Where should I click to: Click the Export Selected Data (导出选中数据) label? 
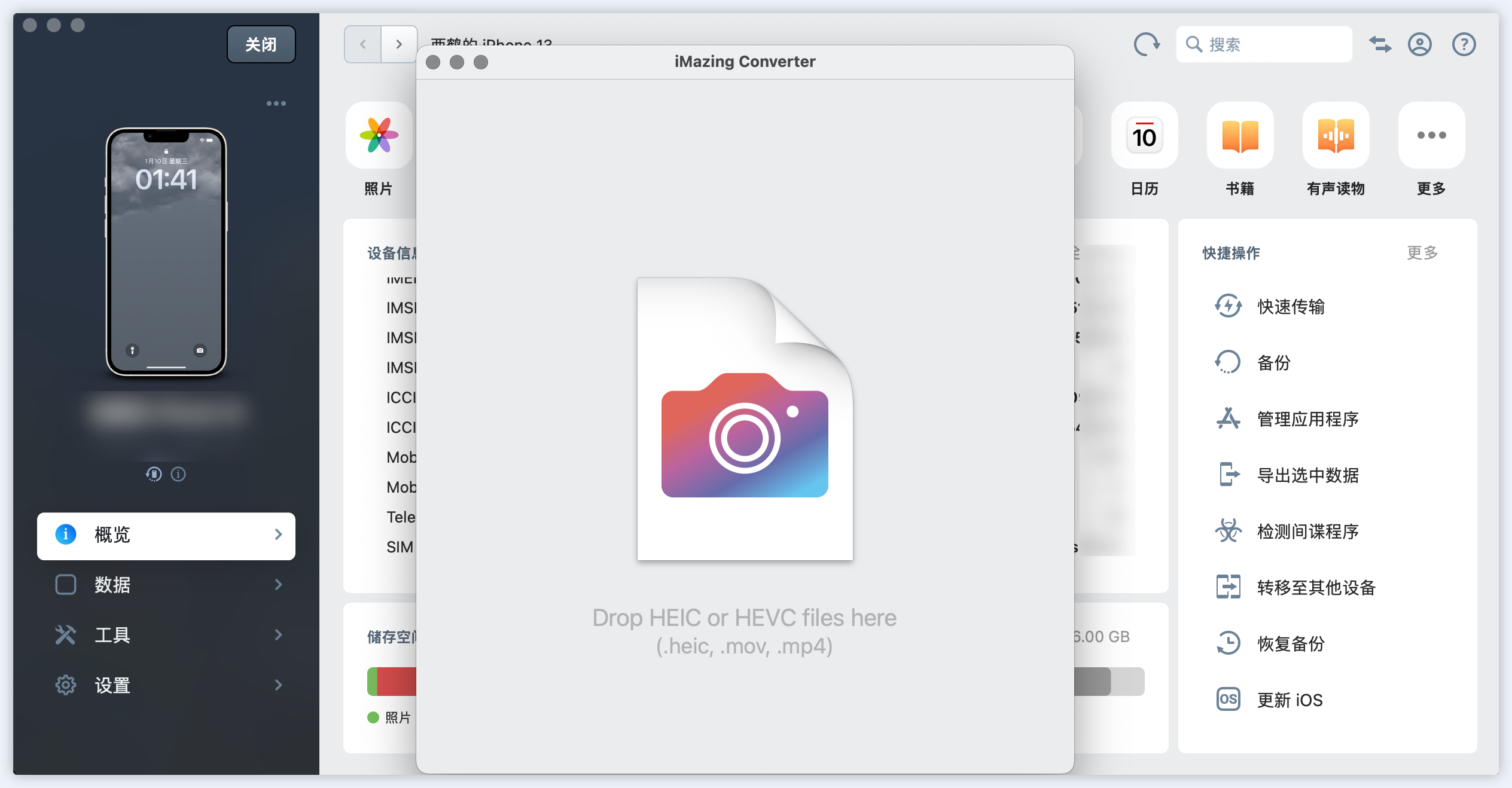[1308, 475]
